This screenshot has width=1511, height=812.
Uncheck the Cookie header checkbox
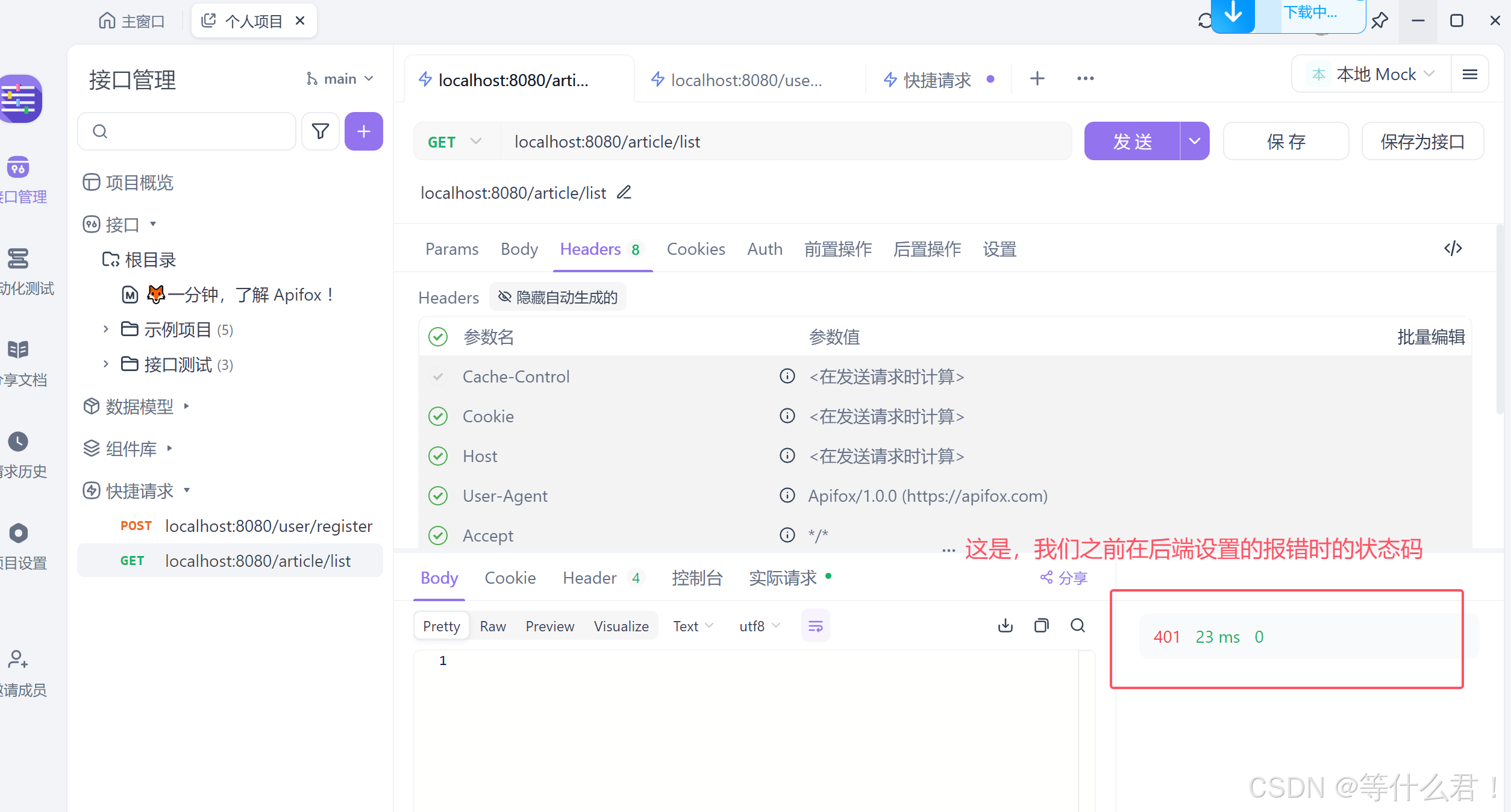pos(438,416)
